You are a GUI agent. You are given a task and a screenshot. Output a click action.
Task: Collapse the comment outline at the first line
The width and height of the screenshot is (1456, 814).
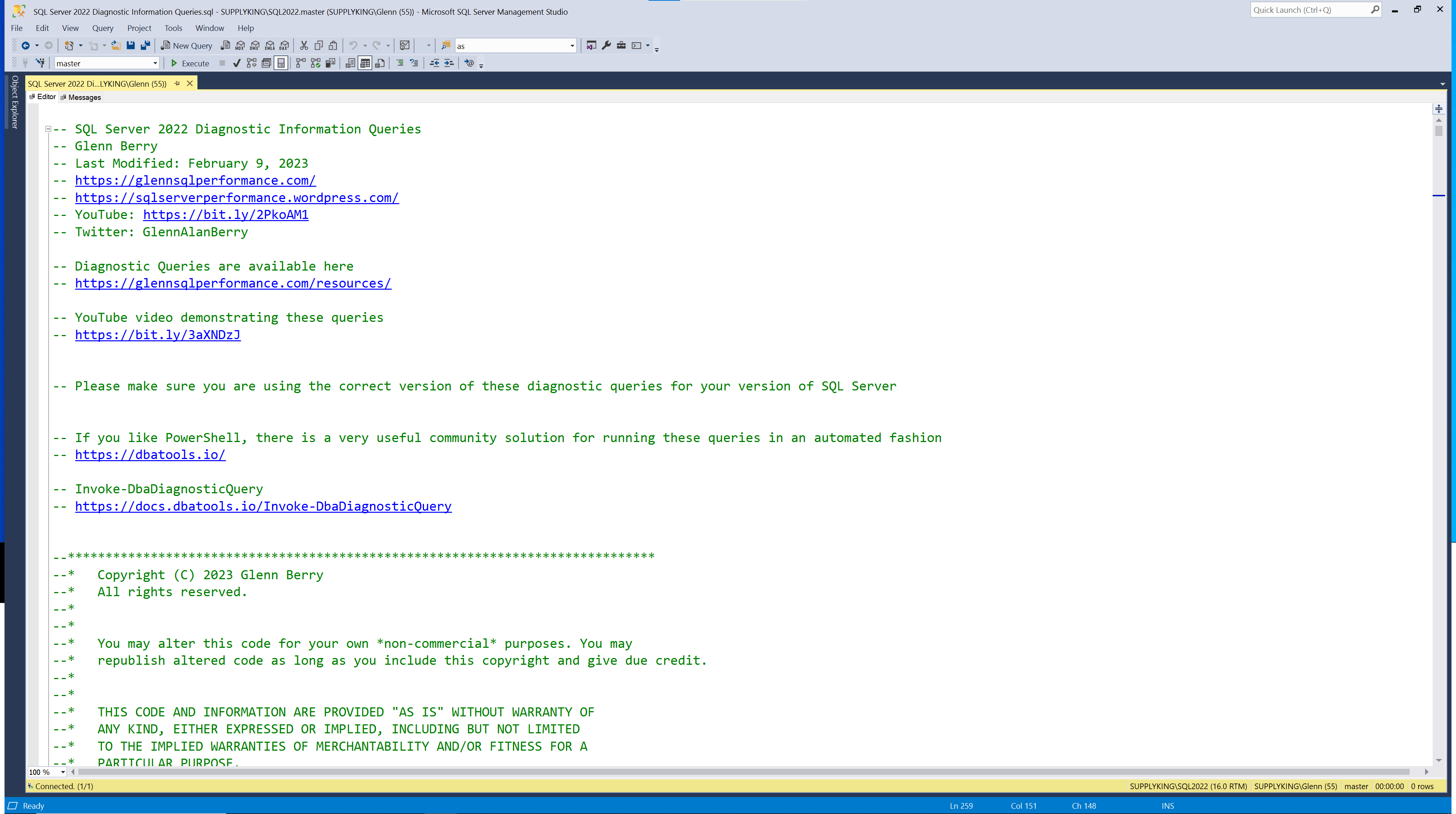pos(48,129)
